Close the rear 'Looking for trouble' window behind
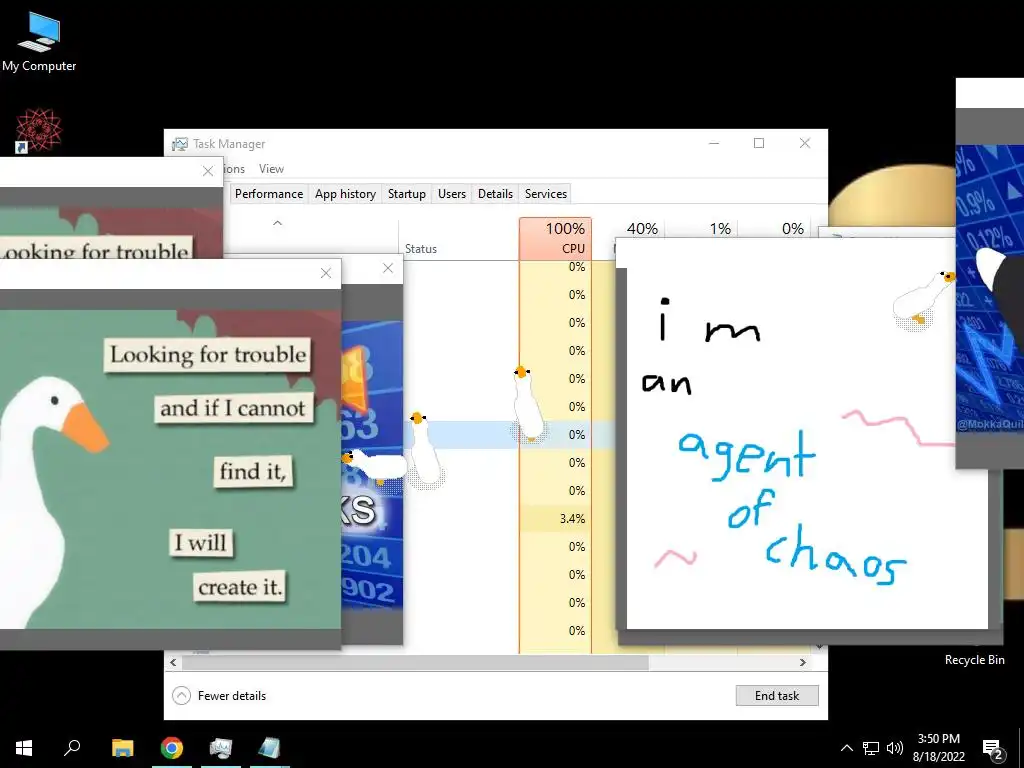This screenshot has height=768, width=1024. pos(208,171)
